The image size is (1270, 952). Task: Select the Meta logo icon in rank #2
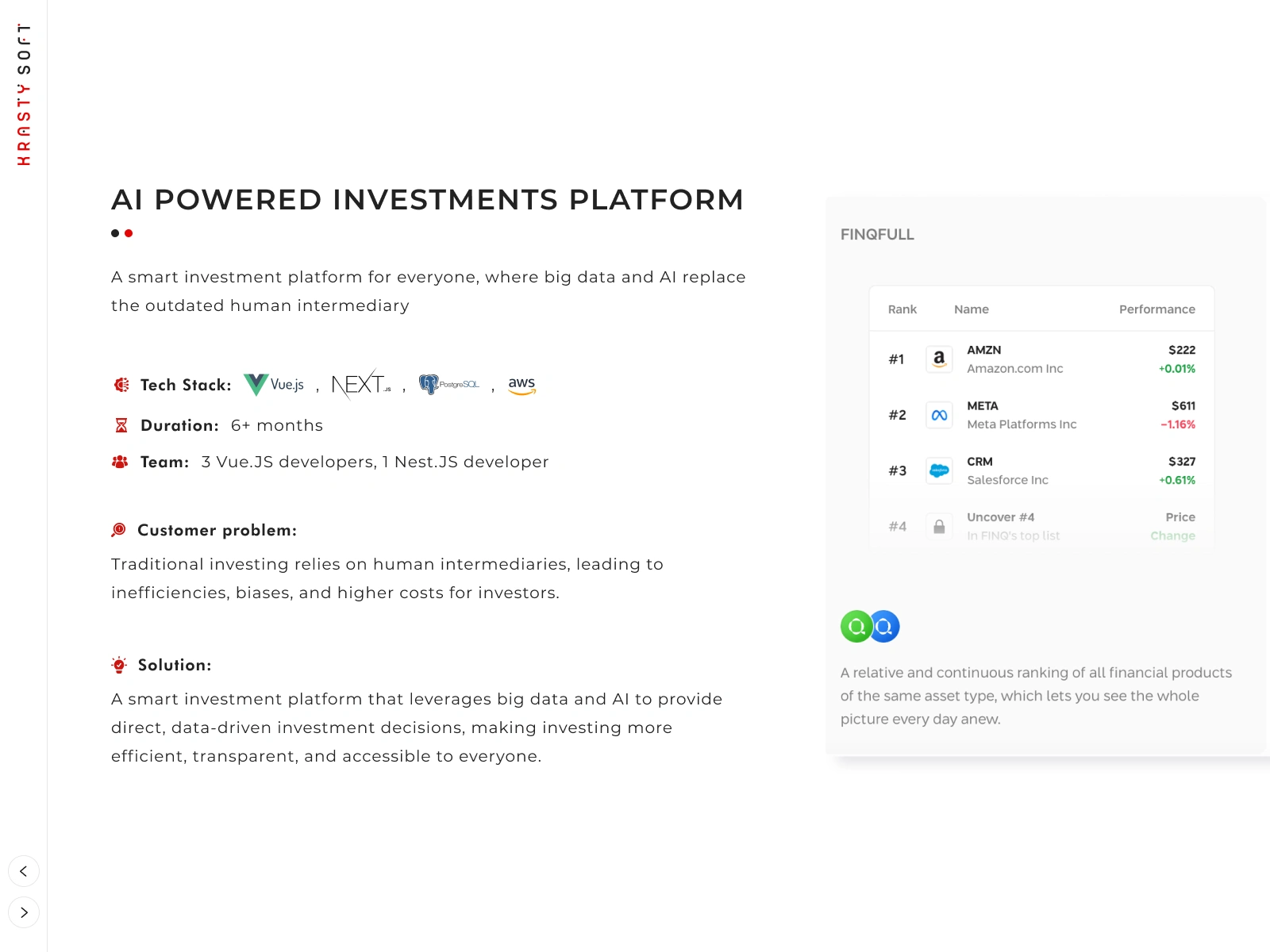click(x=939, y=415)
